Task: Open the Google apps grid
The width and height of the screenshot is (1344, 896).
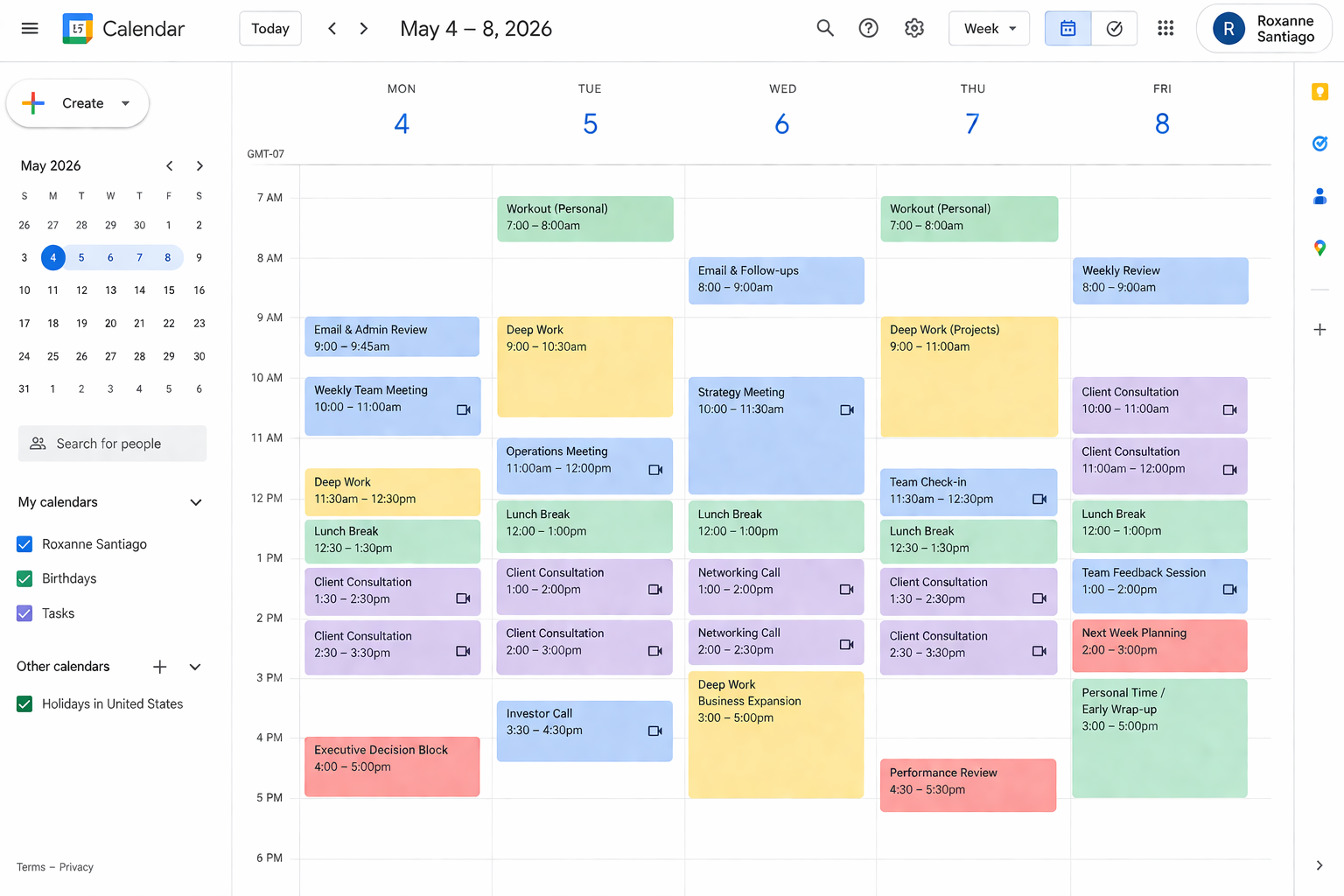Action: click(x=1165, y=28)
